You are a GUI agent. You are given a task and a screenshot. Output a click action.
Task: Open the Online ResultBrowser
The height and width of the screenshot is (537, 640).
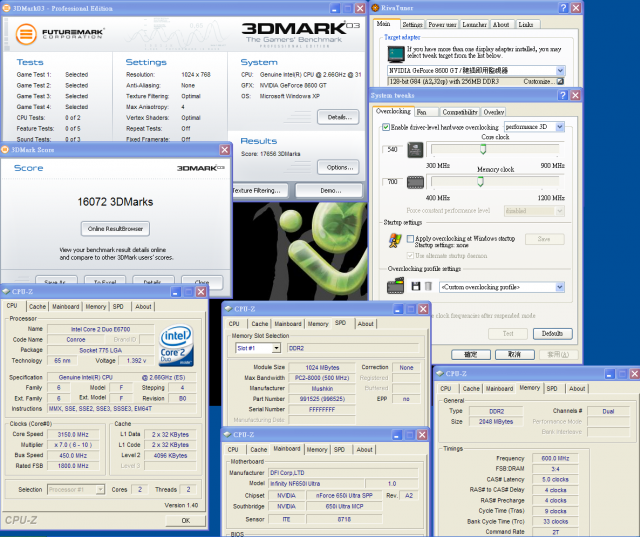[x=115, y=229]
